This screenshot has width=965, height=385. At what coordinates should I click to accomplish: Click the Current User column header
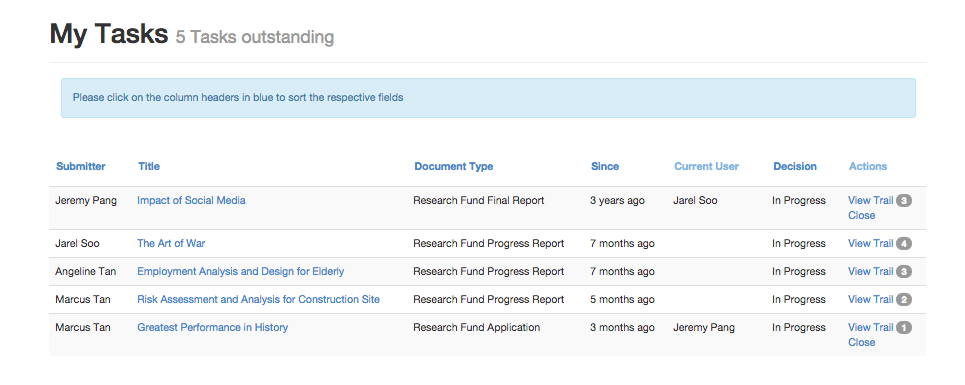(707, 166)
